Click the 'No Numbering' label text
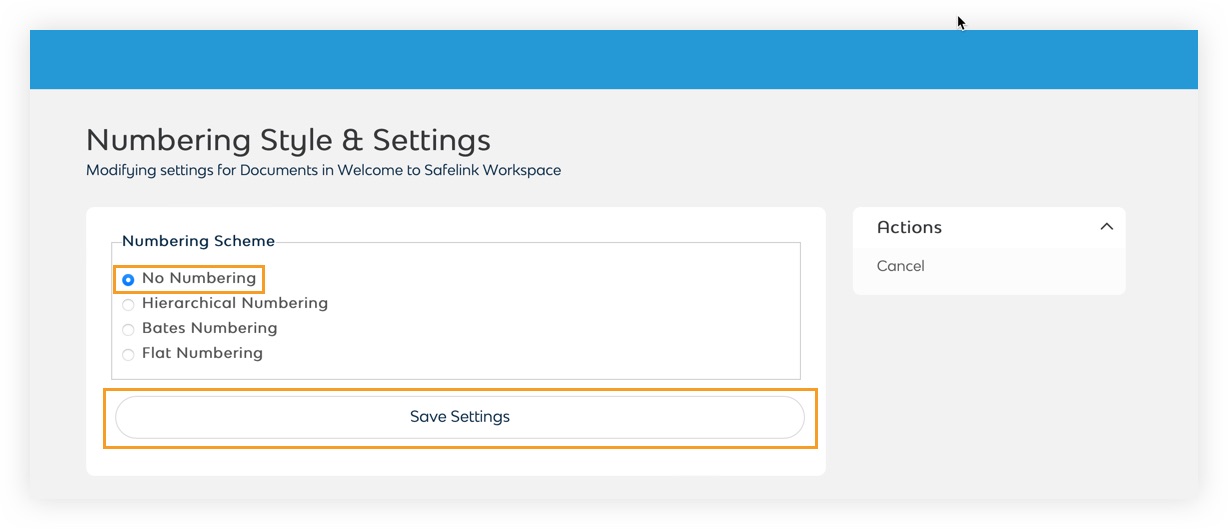This screenshot has width=1228, height=529. (199, 278)
